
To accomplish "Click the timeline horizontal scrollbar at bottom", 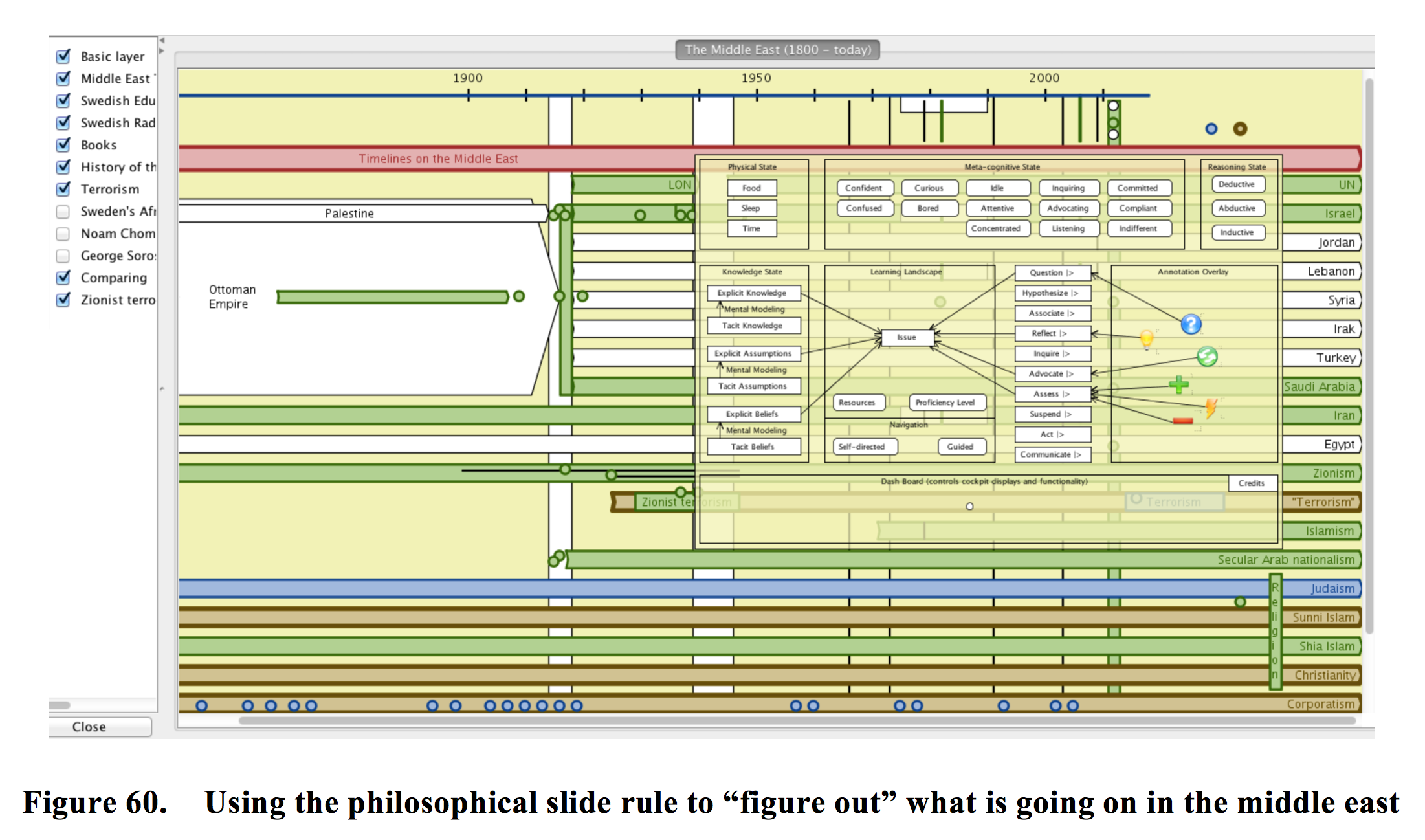I will [796, 720].
